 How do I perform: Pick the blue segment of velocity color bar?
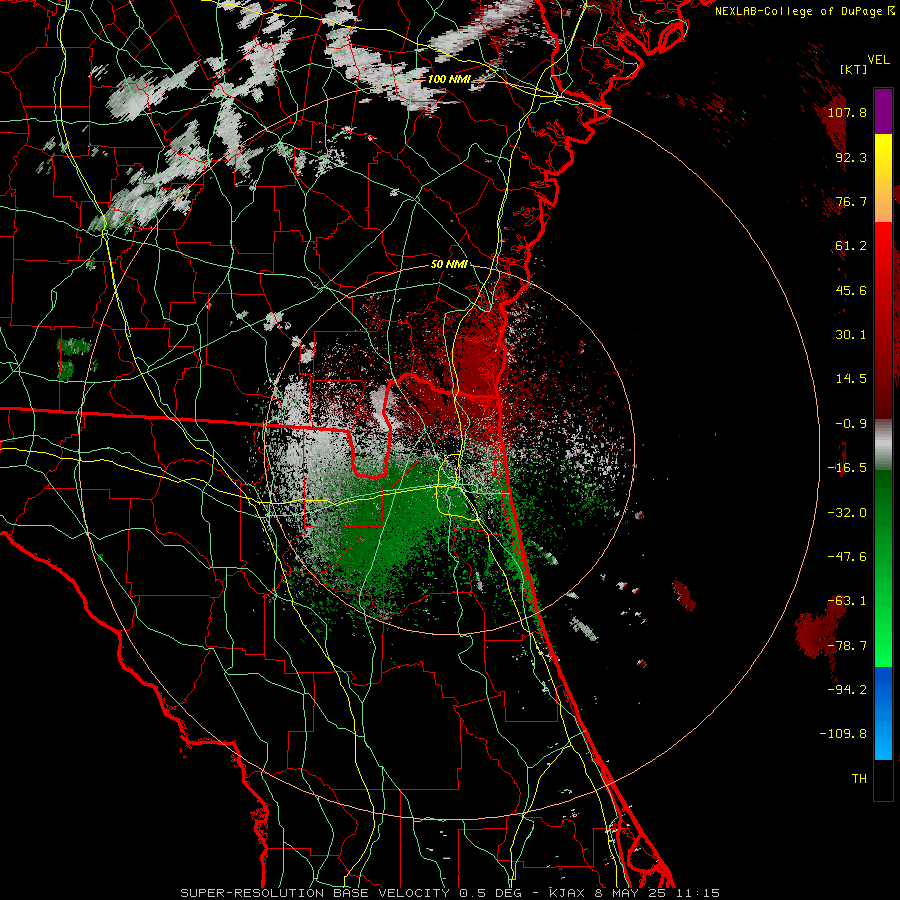[x=883, y=713]
